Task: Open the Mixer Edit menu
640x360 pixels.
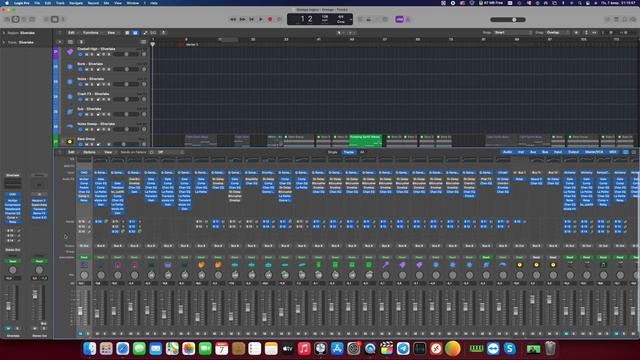Action: 71,152
